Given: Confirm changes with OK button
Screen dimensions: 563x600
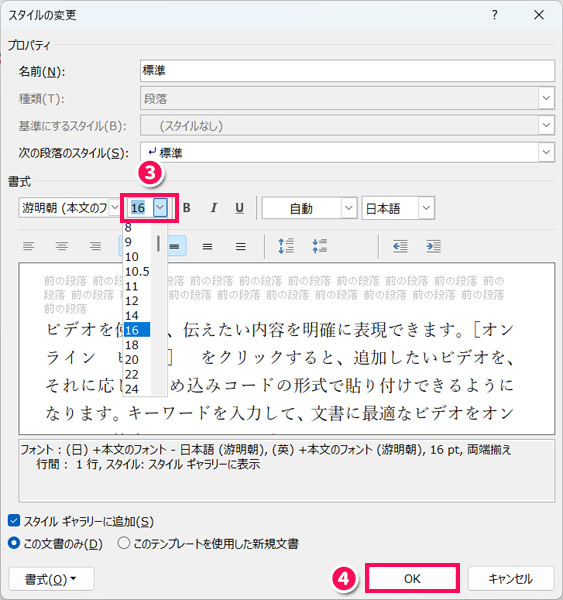Looking at the screenshot, I should (412, 578).
